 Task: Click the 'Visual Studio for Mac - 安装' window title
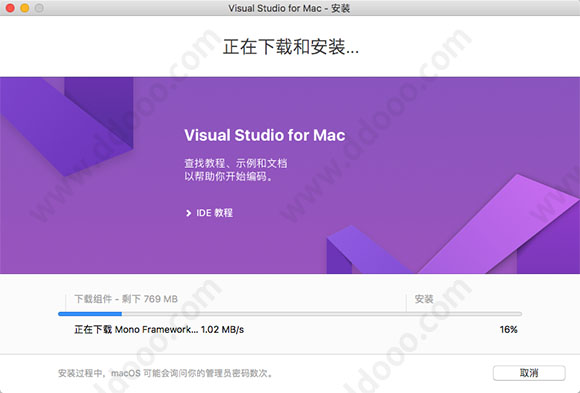(289, 8)
